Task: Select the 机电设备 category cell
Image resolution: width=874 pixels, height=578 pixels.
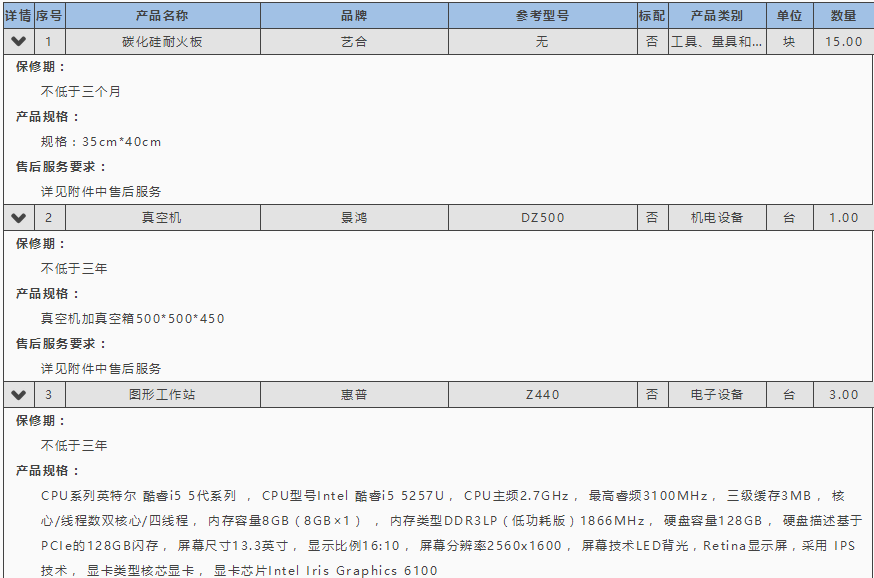Action: coord(717,218)
